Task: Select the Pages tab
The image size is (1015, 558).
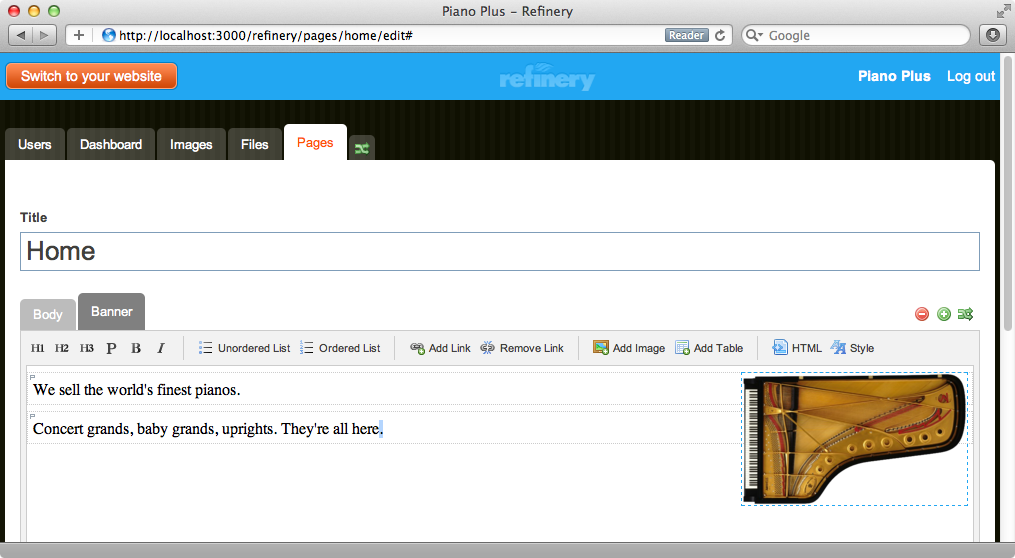Action: pyautogui.click(x=315, y=142)
